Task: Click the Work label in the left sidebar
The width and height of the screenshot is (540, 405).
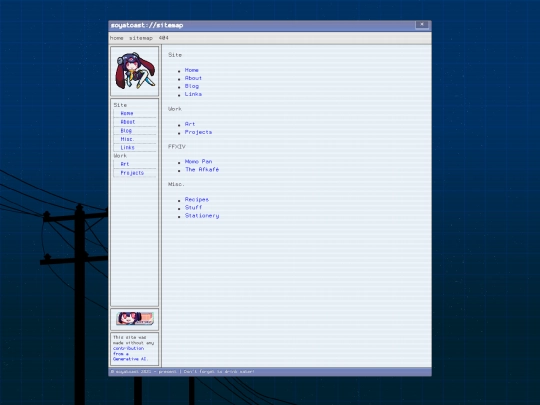Action: tap(120, 156)
